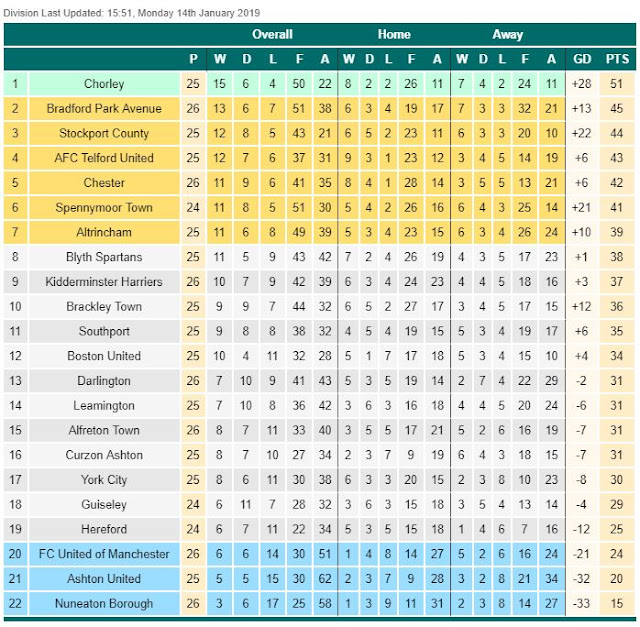The image size is (640, 627).
Task: Click Bradford Park Avenue's points 45
Action: (x=616, y=109)
